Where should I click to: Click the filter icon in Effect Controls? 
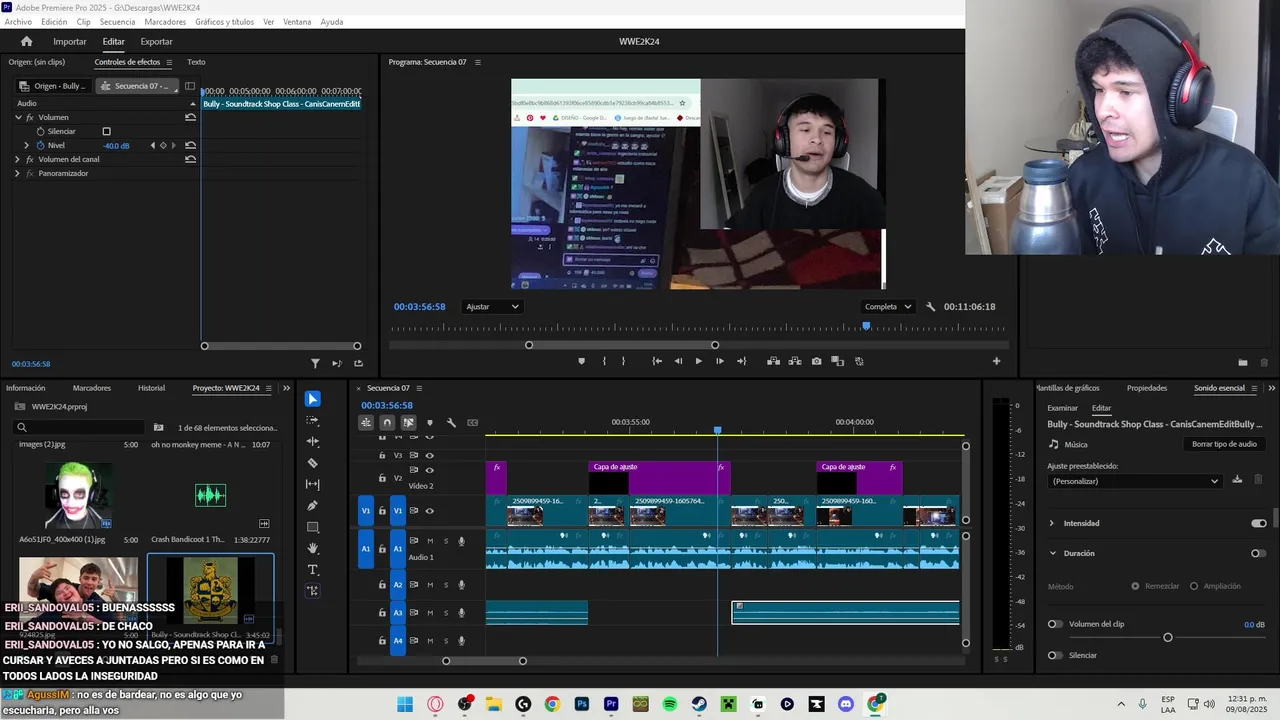pyautogui.click(x=315, y=363)
